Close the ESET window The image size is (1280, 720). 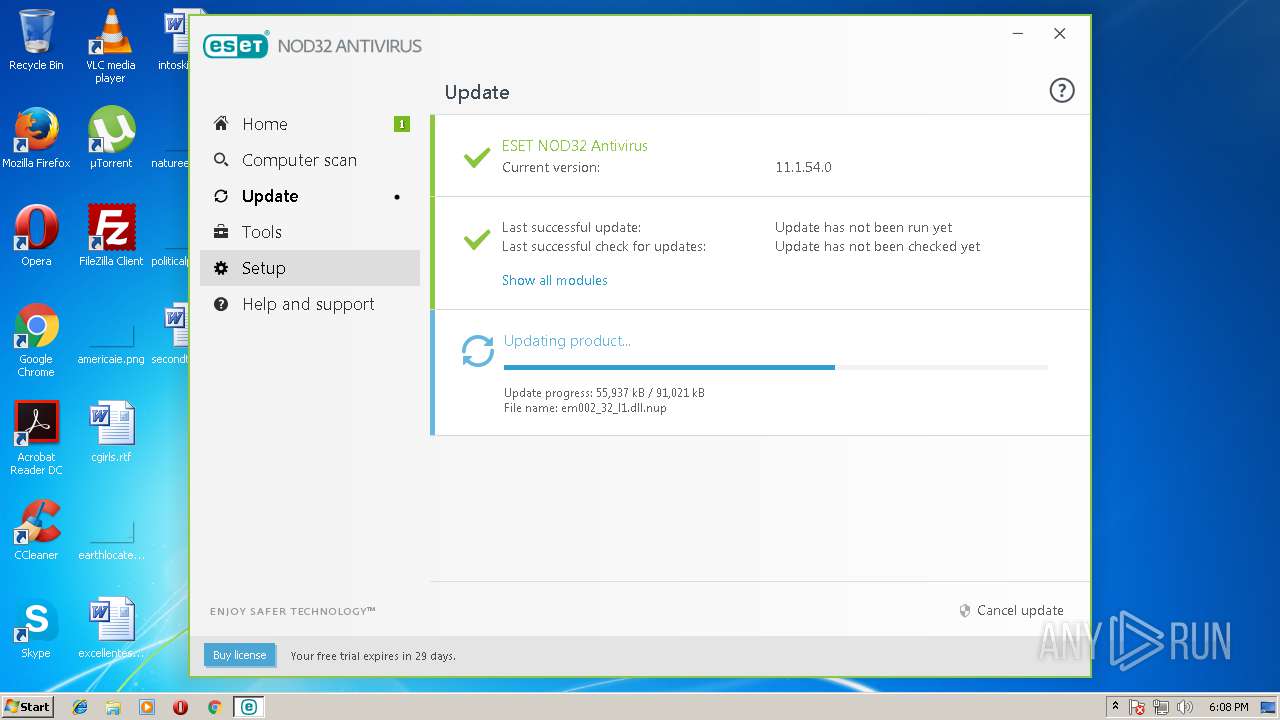[x=1059, y=34]
